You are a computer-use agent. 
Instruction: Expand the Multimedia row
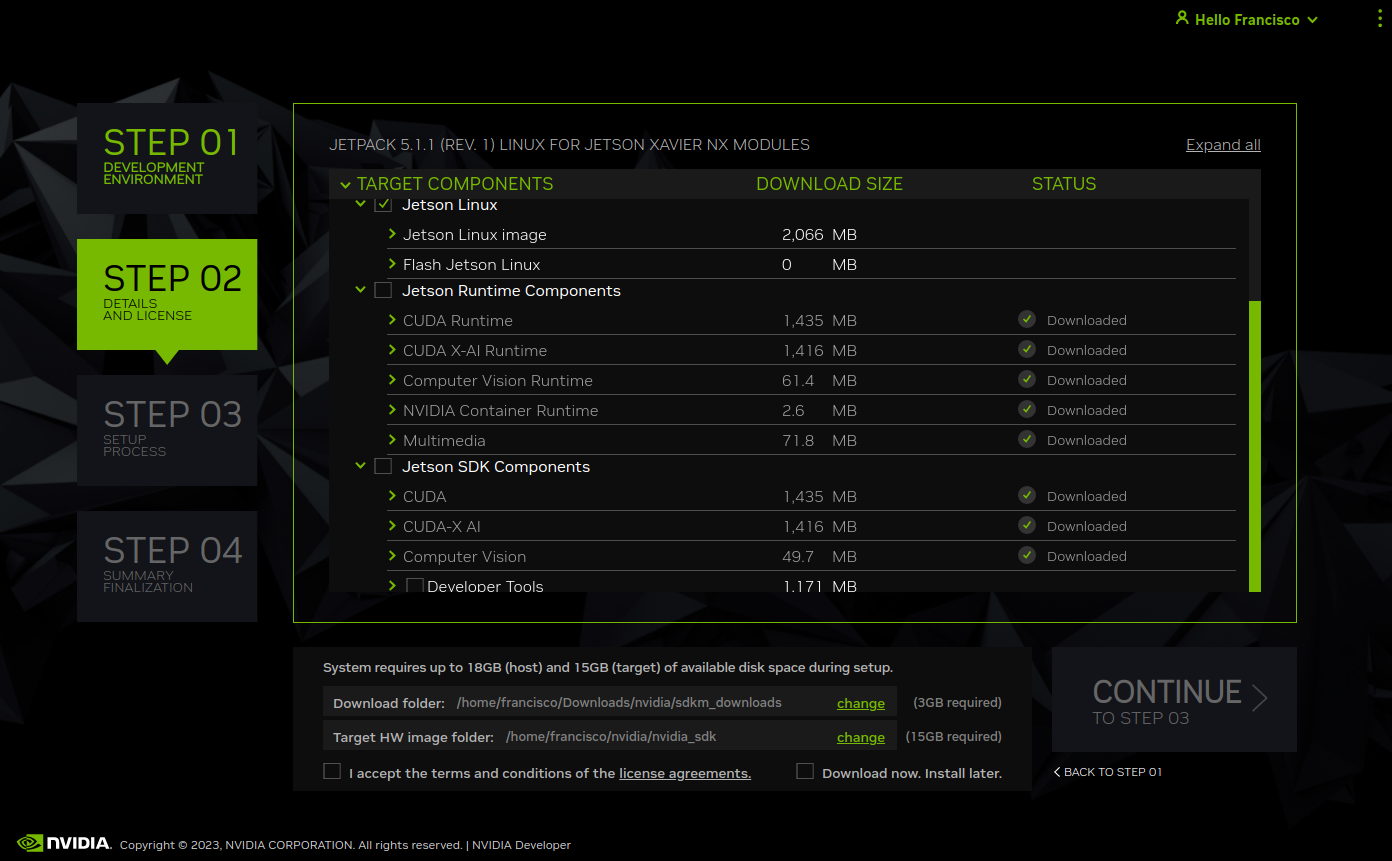point(392,440)
